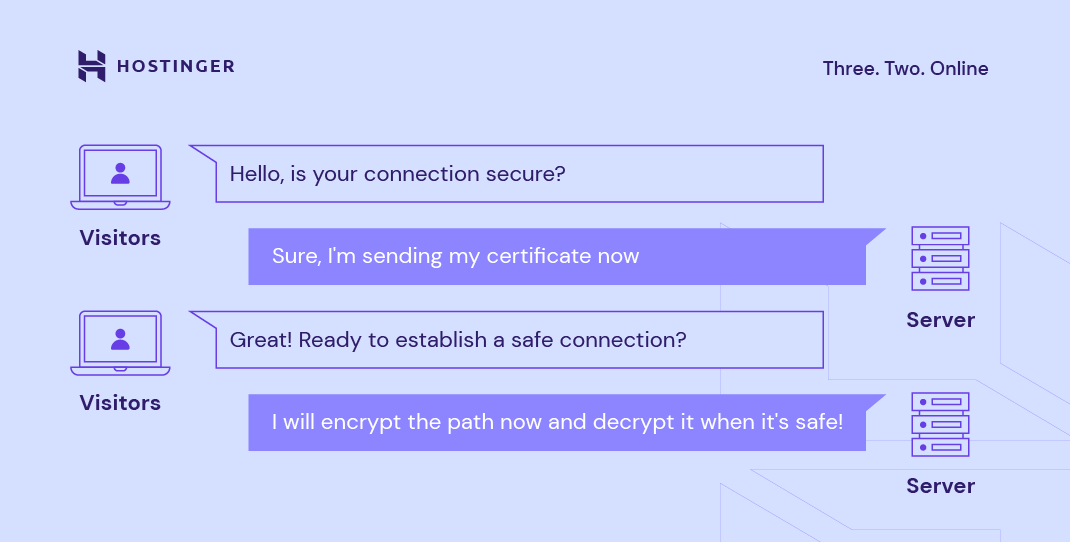This screenshot has width=1070, height=542.
Task: Click the "I will encrypt the path now" message
Action: pyautogui.click(x=556, y=422)
